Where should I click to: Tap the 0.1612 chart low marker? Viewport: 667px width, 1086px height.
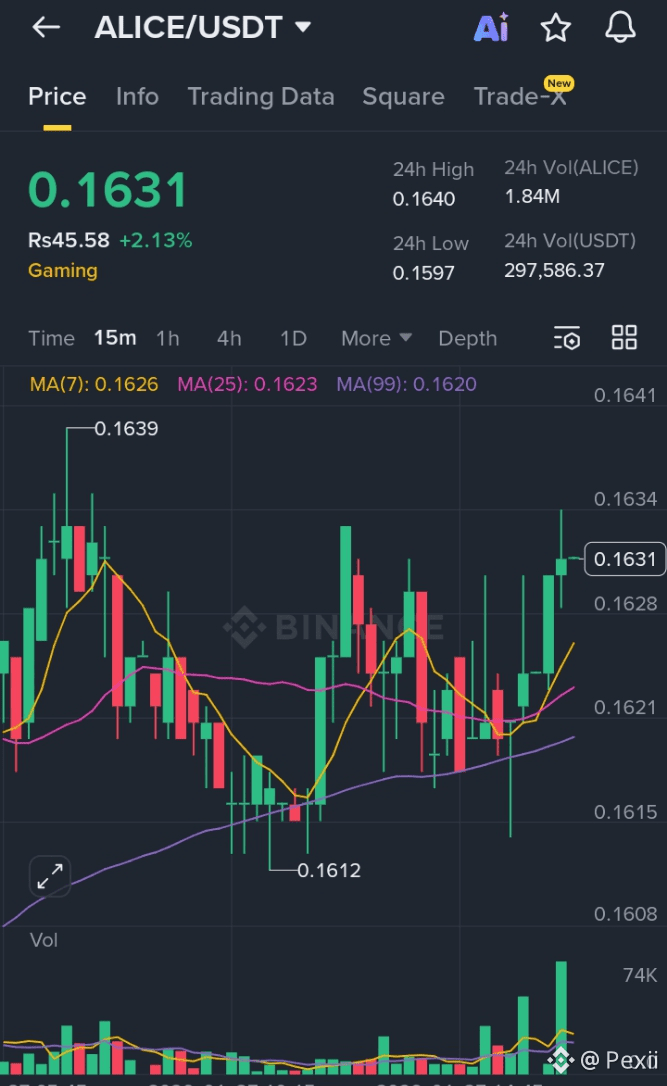329,871
